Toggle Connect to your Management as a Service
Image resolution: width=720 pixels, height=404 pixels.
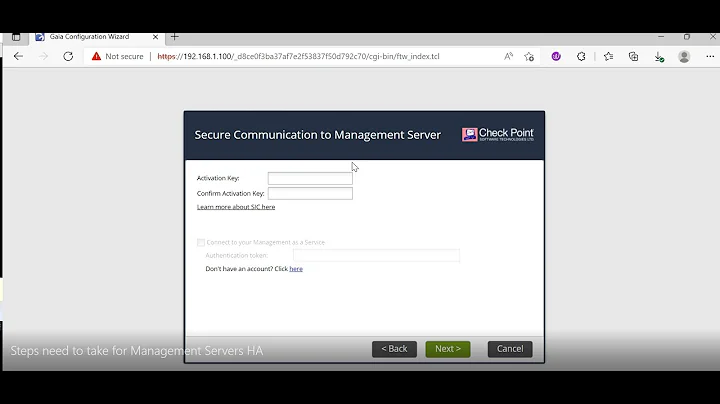201,242
